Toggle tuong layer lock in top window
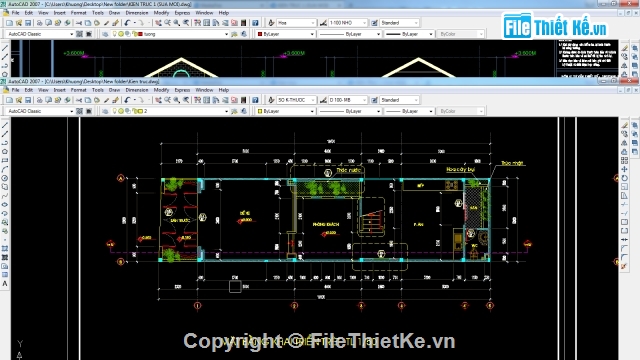Image resolution: width=640 pixels, height=360 pixels. (x=134, y=34)
